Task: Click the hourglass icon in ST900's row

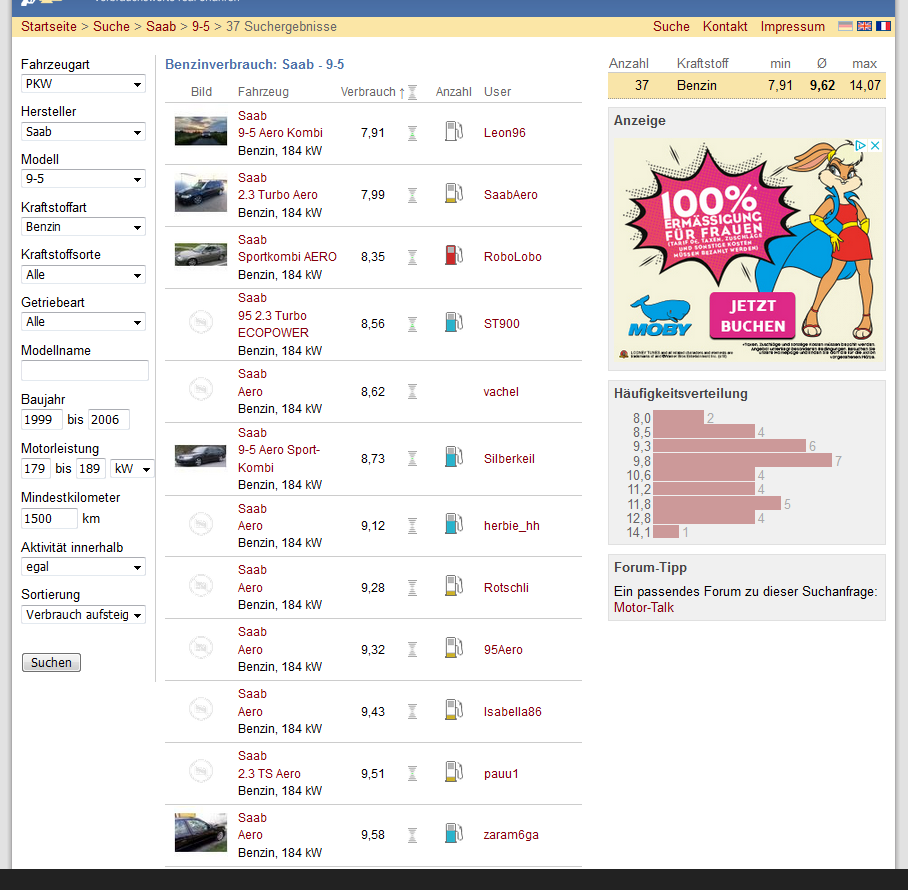Action: 412,324
